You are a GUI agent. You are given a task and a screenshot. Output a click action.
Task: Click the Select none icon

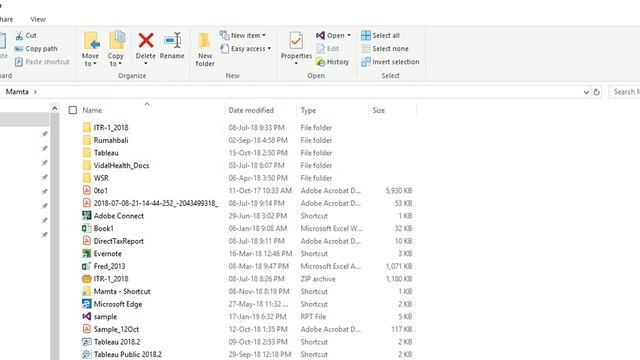[x=366, y=49]
